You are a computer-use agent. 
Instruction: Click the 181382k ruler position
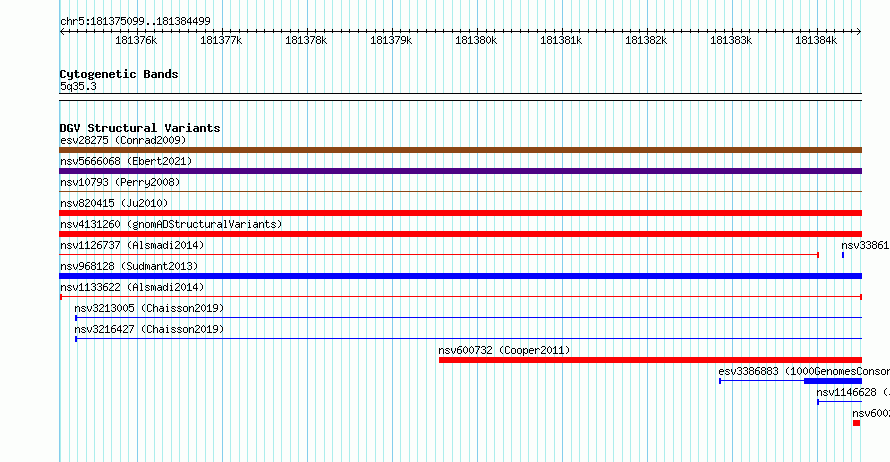[x=646, y=40]
